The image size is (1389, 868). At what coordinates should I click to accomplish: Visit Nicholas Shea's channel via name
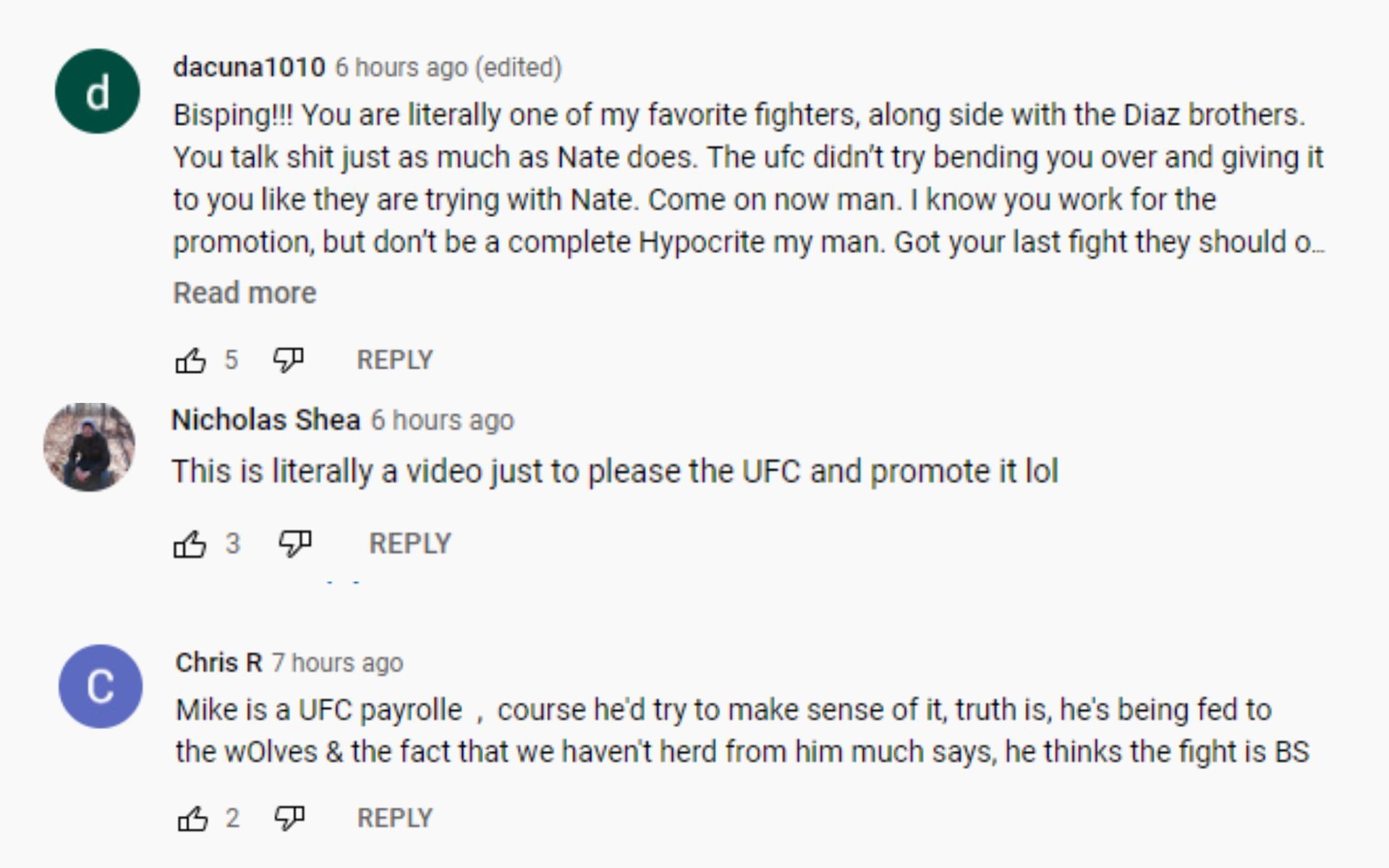(x=266, y=420)
